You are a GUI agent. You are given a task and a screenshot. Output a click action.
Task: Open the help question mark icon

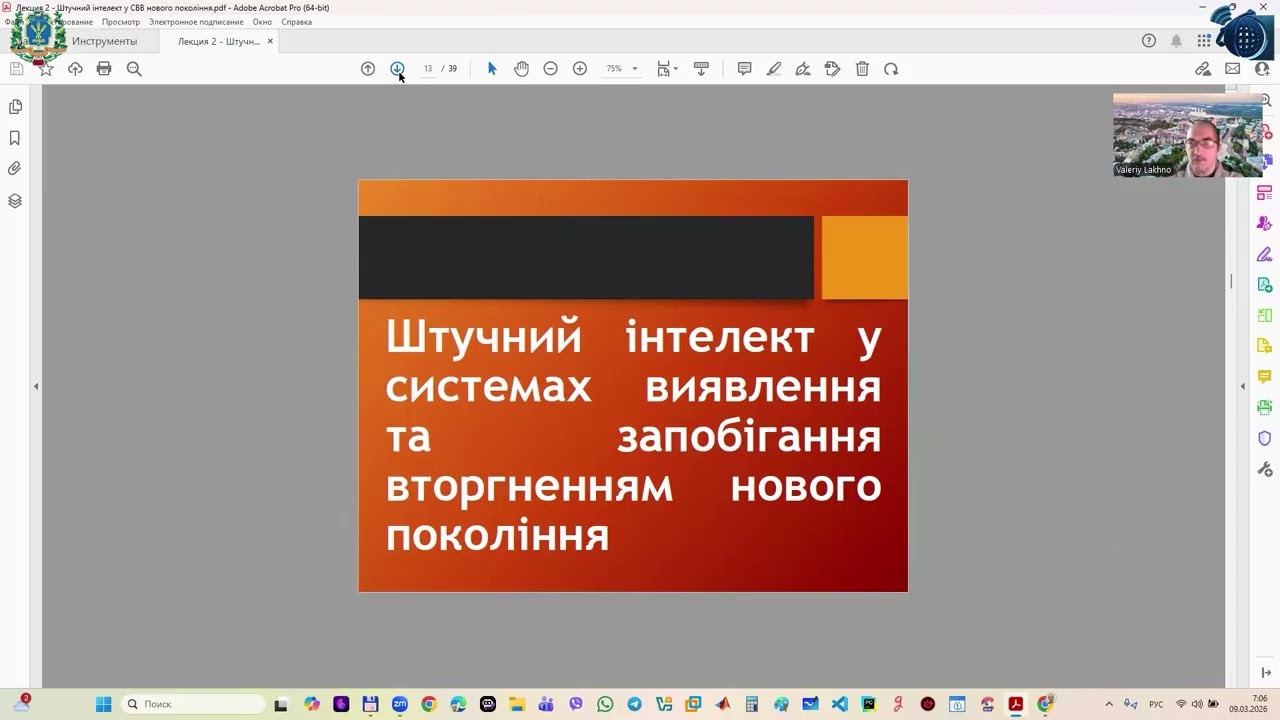(1149, 41)
